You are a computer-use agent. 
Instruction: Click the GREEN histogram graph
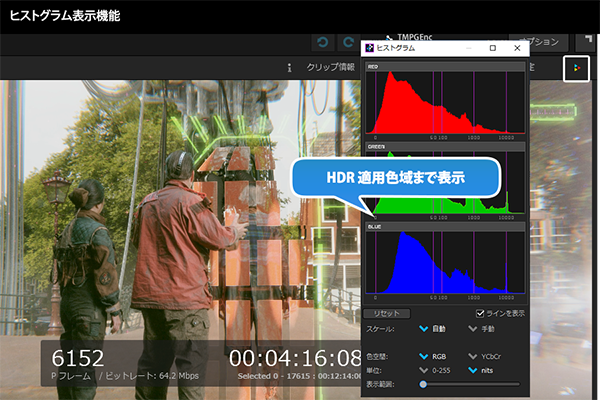[x=445, y=183]
